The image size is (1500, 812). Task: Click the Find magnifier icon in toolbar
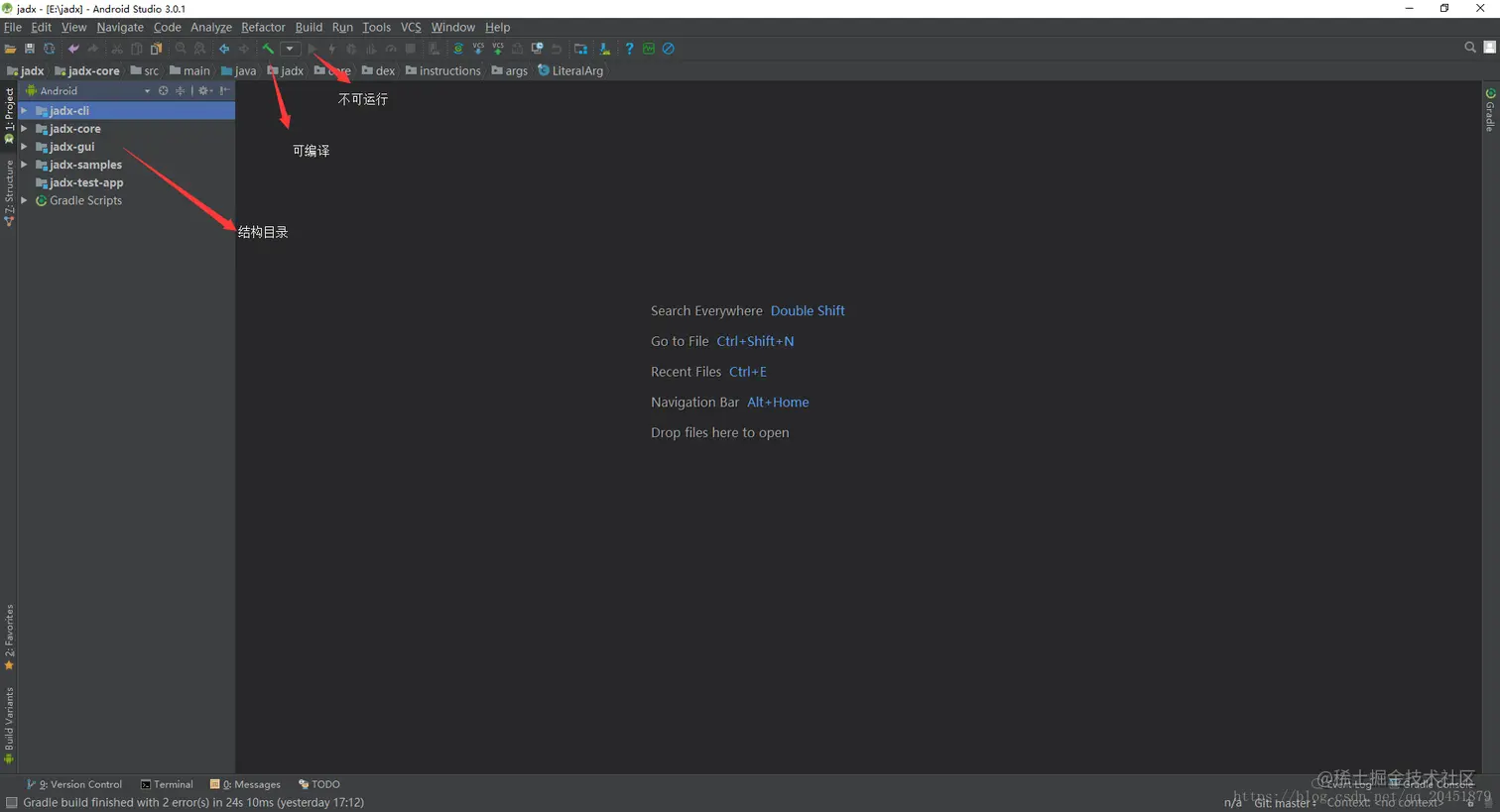(181, 49)
